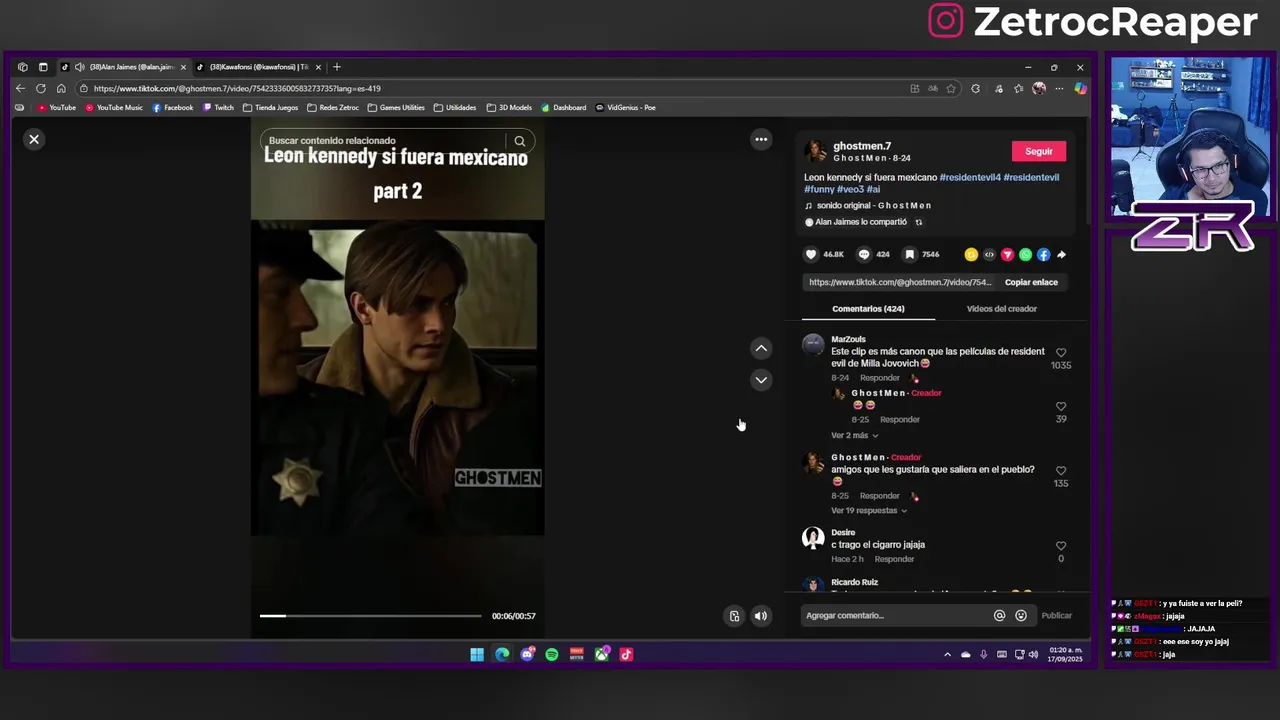Image resolution: width=1280 pixels, height=720 pixels.
Task: Switch to Comentarios (424) tab
Action: 868,308
